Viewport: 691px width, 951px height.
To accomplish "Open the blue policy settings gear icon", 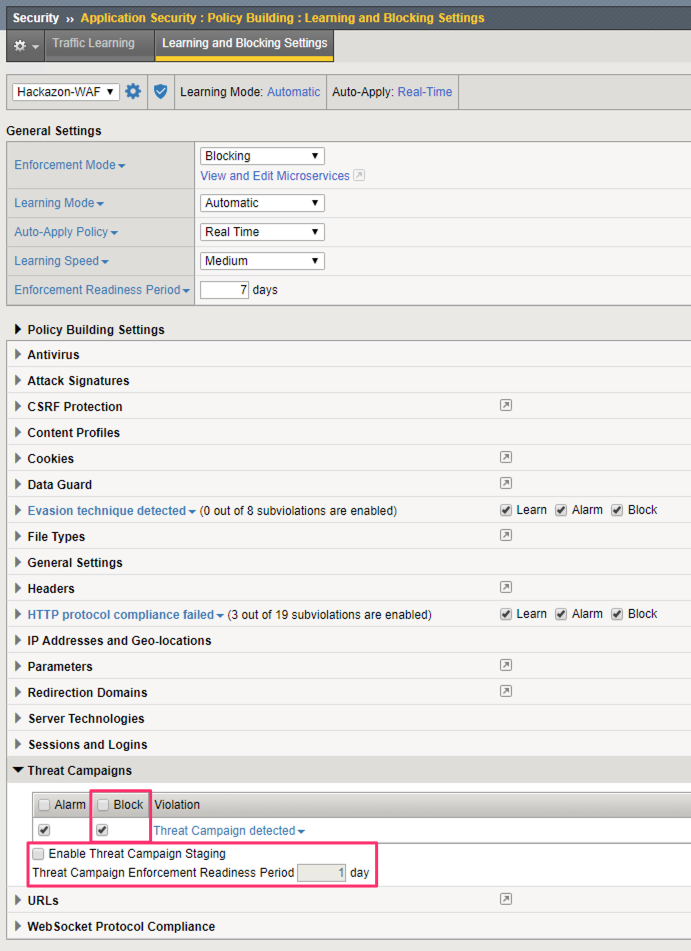I will tap(133, 92).
